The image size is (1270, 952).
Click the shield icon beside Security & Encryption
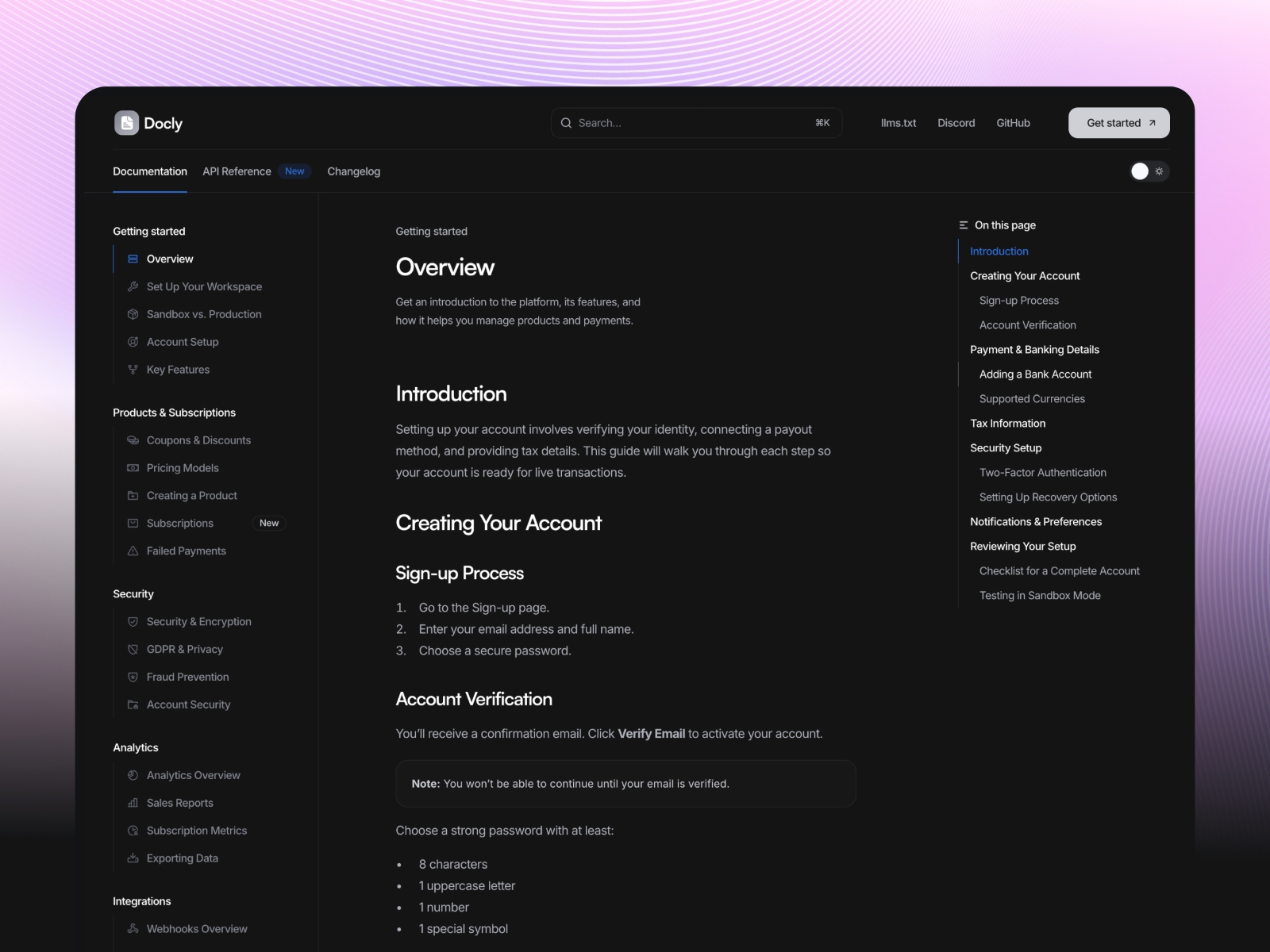click(x=133, y=621)
